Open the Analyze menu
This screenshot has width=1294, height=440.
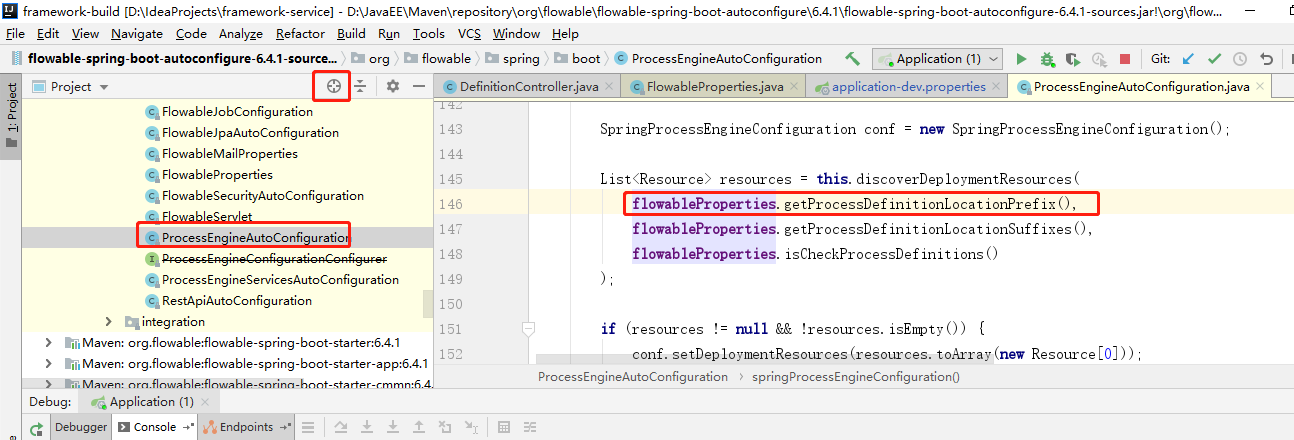point(240,34)
